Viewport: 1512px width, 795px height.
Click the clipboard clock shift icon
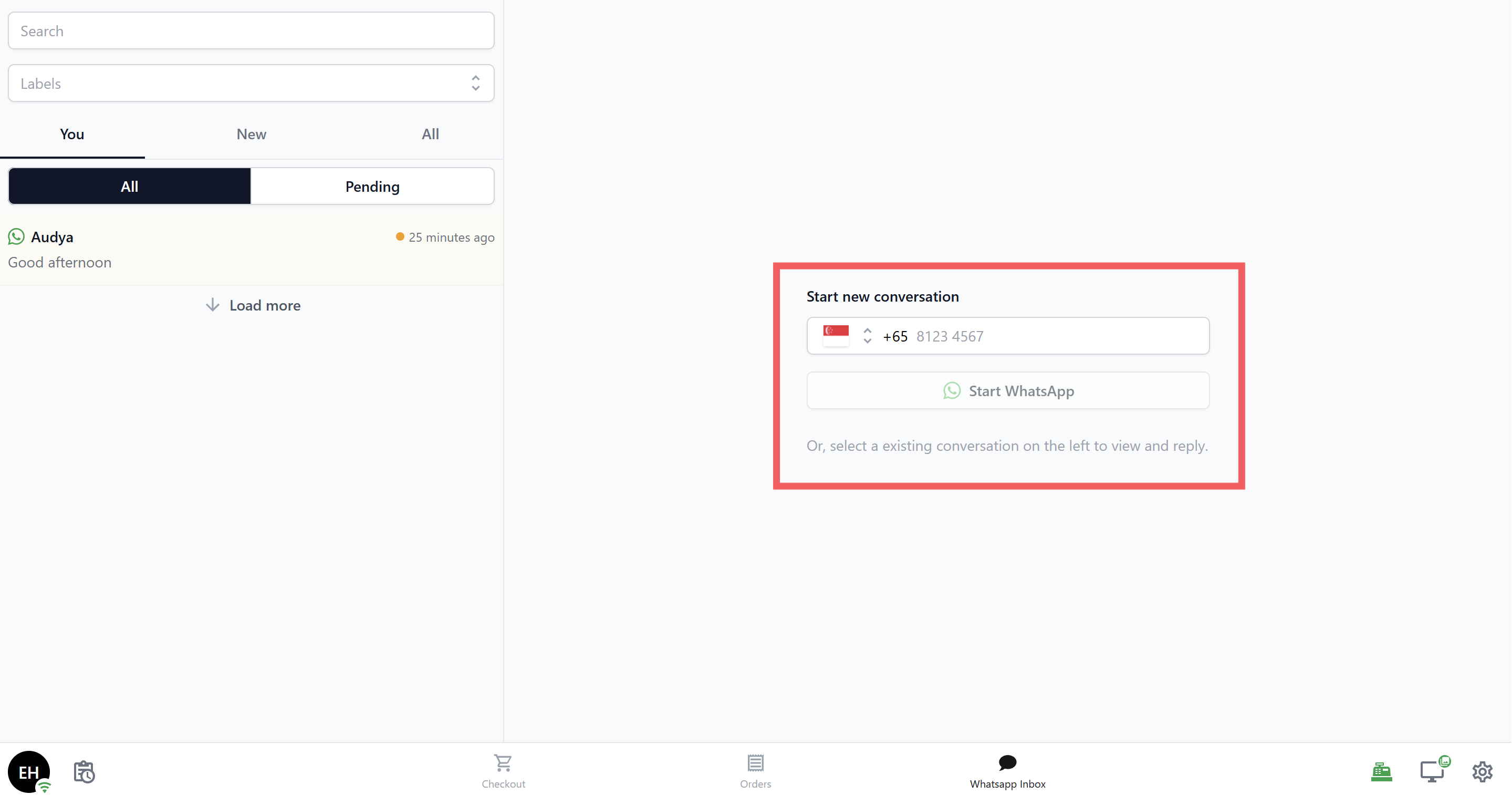click(84, 771)
